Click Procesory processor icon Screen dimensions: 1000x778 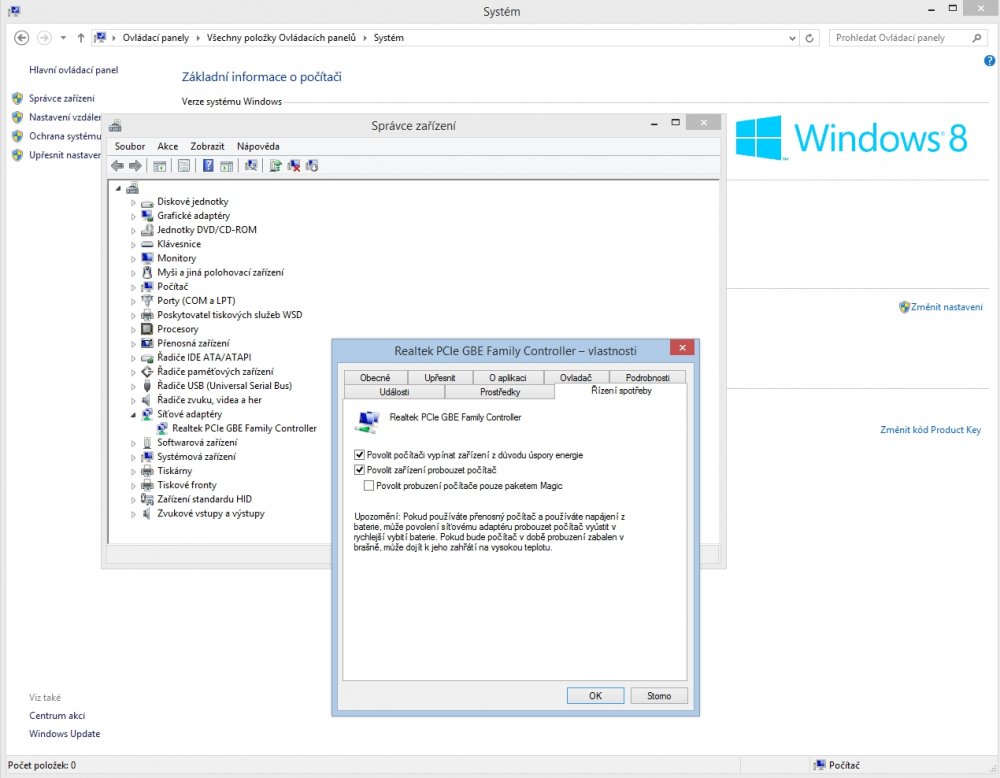[x=147, y=329]
